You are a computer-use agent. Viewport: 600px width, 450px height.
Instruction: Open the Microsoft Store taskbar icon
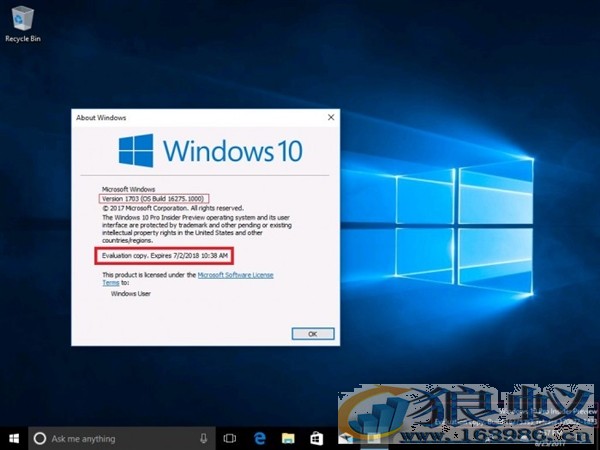click(316, 439)
